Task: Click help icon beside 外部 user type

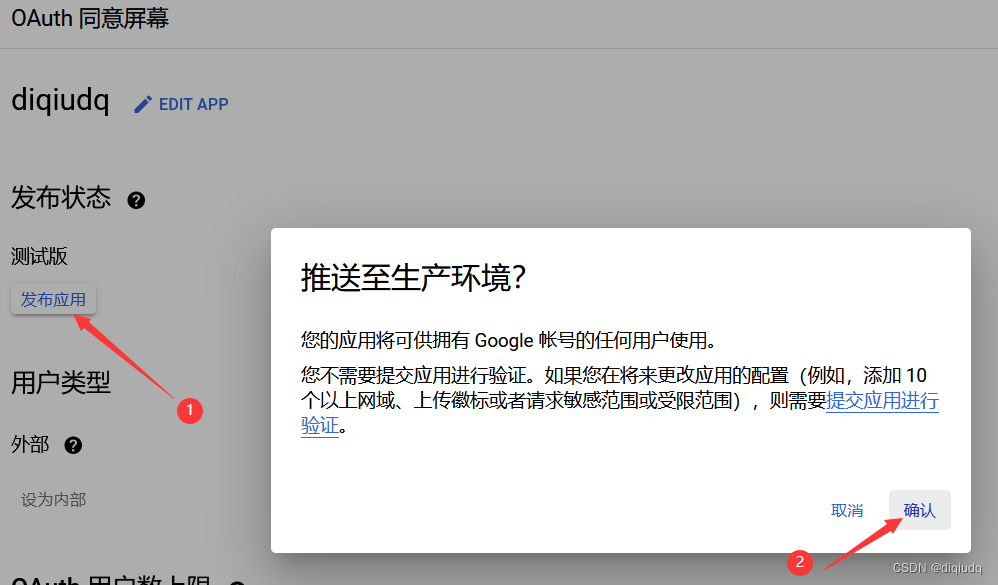Action: [73, 445]
